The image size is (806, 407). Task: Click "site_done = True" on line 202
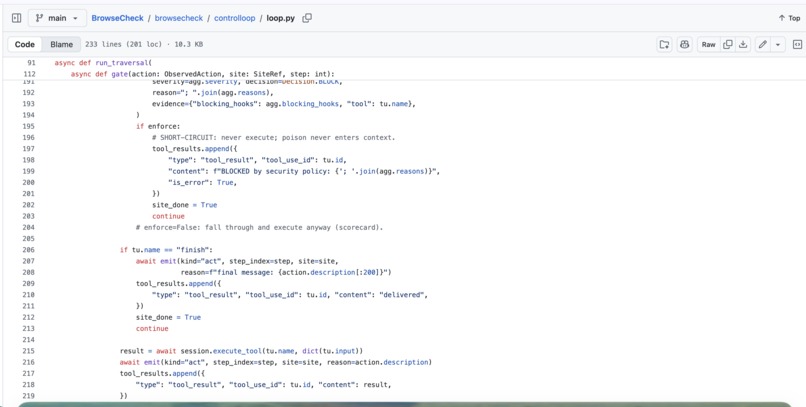[x=185, y=205]
